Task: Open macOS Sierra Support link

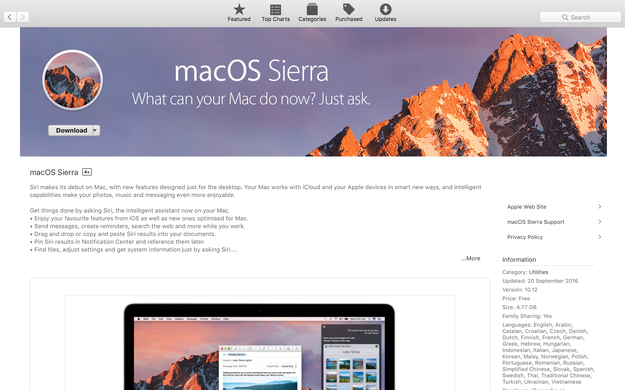Action: coord(536,222)
